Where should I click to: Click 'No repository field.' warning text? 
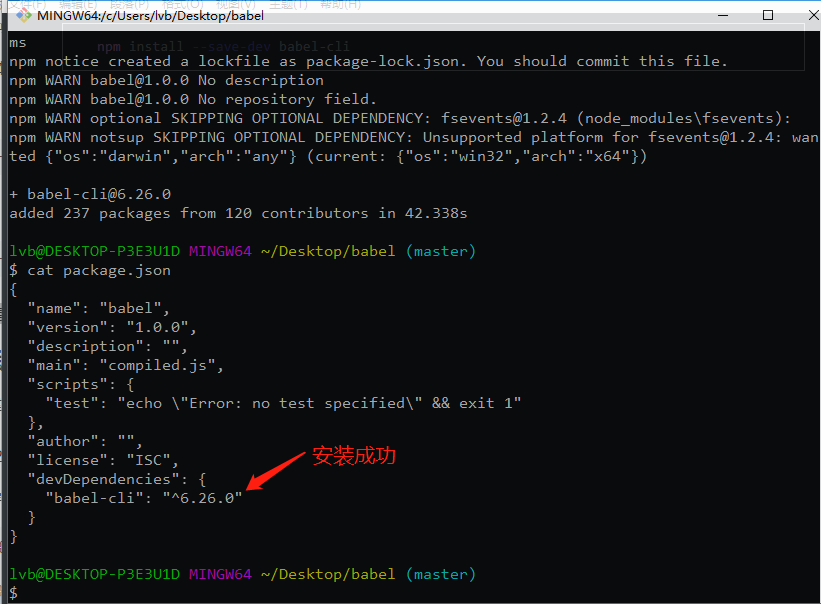pyautogui.click(x=287, y=99)
